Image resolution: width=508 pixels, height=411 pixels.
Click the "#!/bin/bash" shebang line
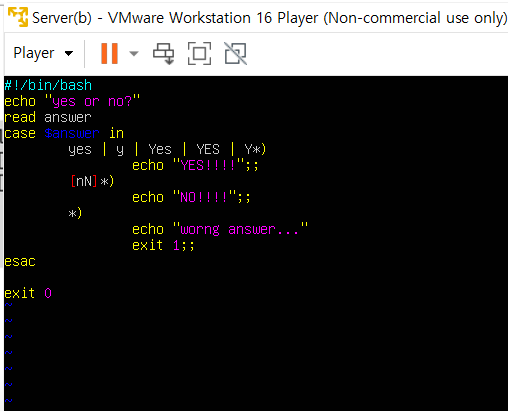point(48,85)
